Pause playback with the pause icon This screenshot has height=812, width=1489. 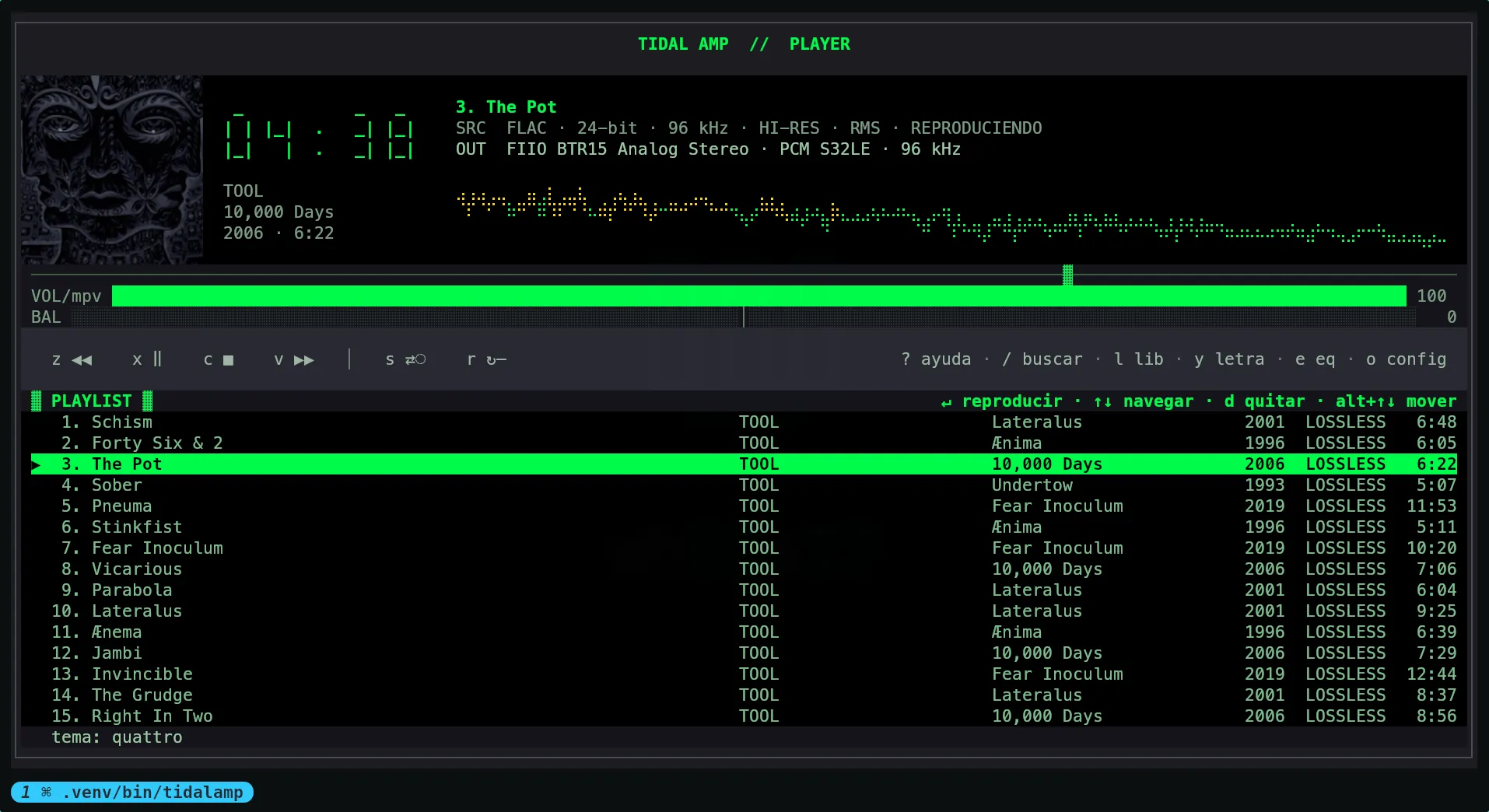(157, 359)
